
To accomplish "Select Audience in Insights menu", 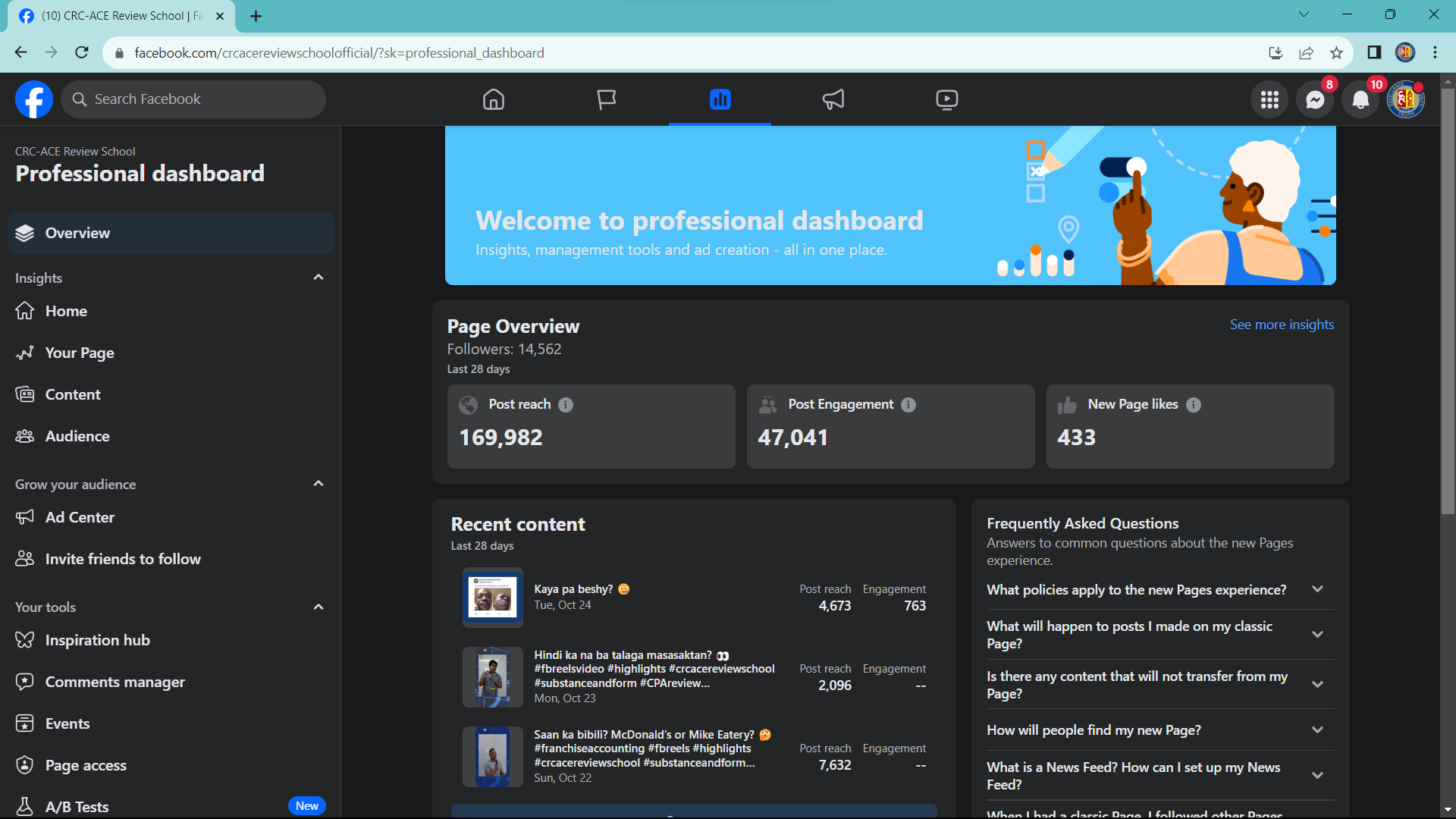I will [77, 436].
